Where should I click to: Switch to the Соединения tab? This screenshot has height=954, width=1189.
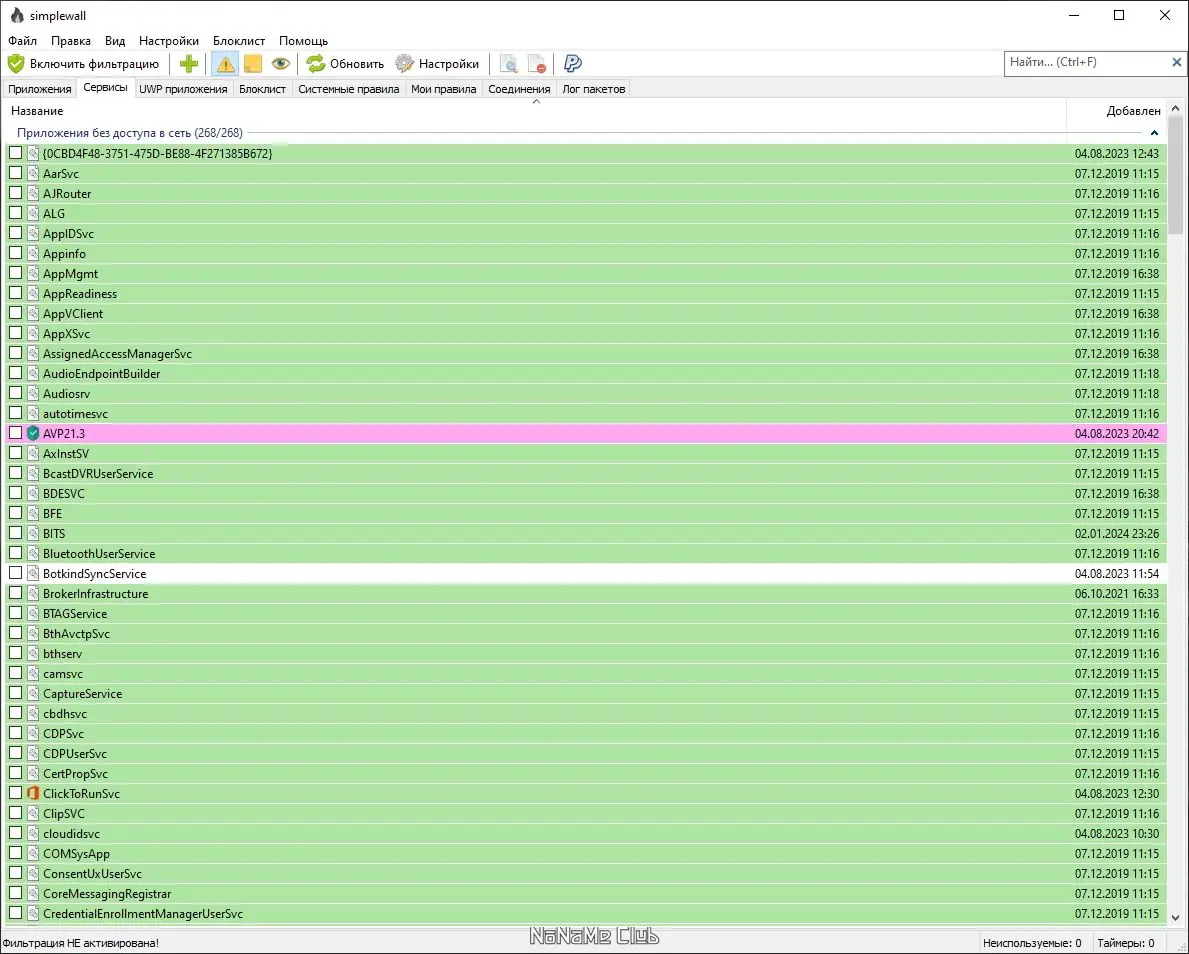click(x=519, y=89)
